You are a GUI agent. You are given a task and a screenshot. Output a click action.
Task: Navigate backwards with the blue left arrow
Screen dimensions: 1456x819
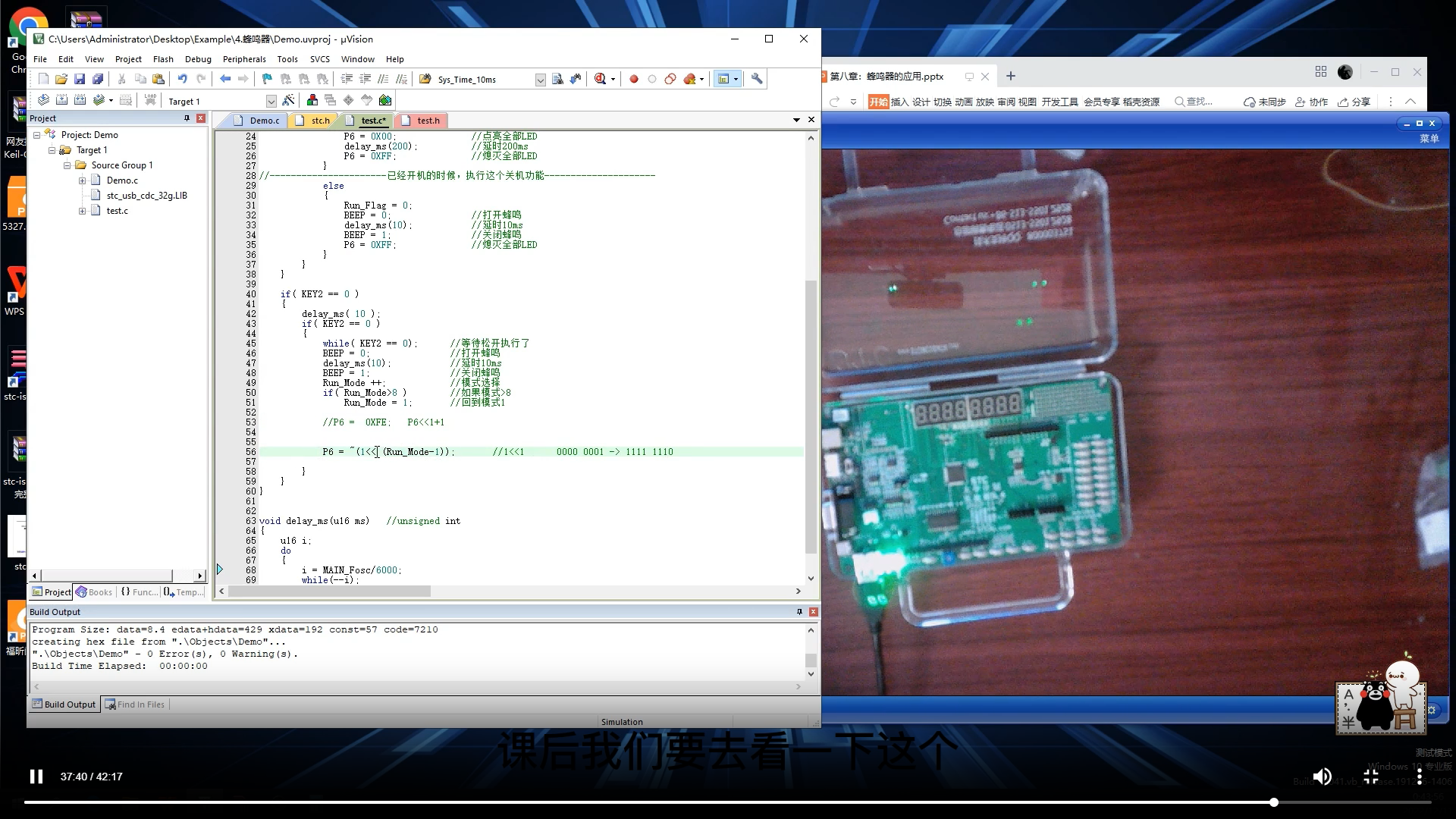[x=225, y=79]
